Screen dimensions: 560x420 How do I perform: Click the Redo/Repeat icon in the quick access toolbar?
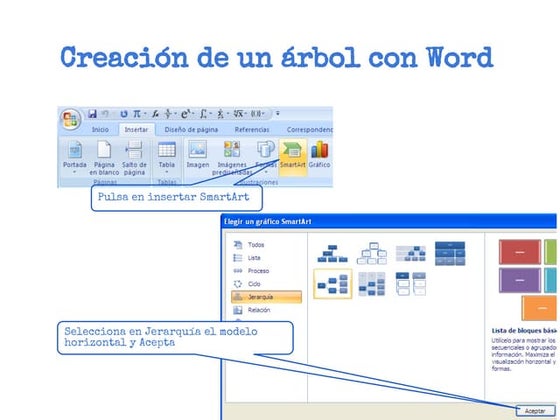click(x=124, y=114)
